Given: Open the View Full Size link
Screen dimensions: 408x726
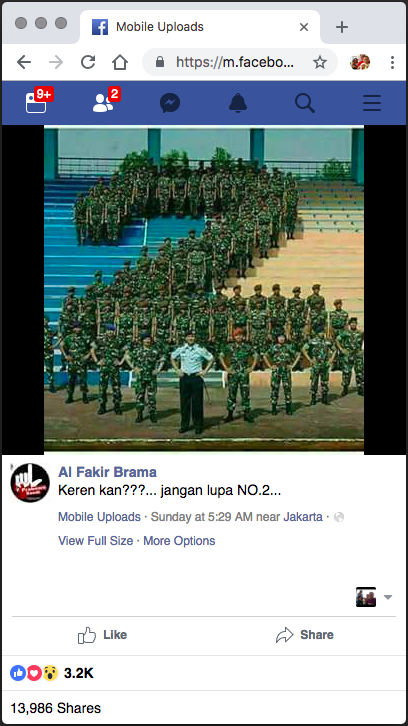Looking at the screenshot, I should [95, 541].
